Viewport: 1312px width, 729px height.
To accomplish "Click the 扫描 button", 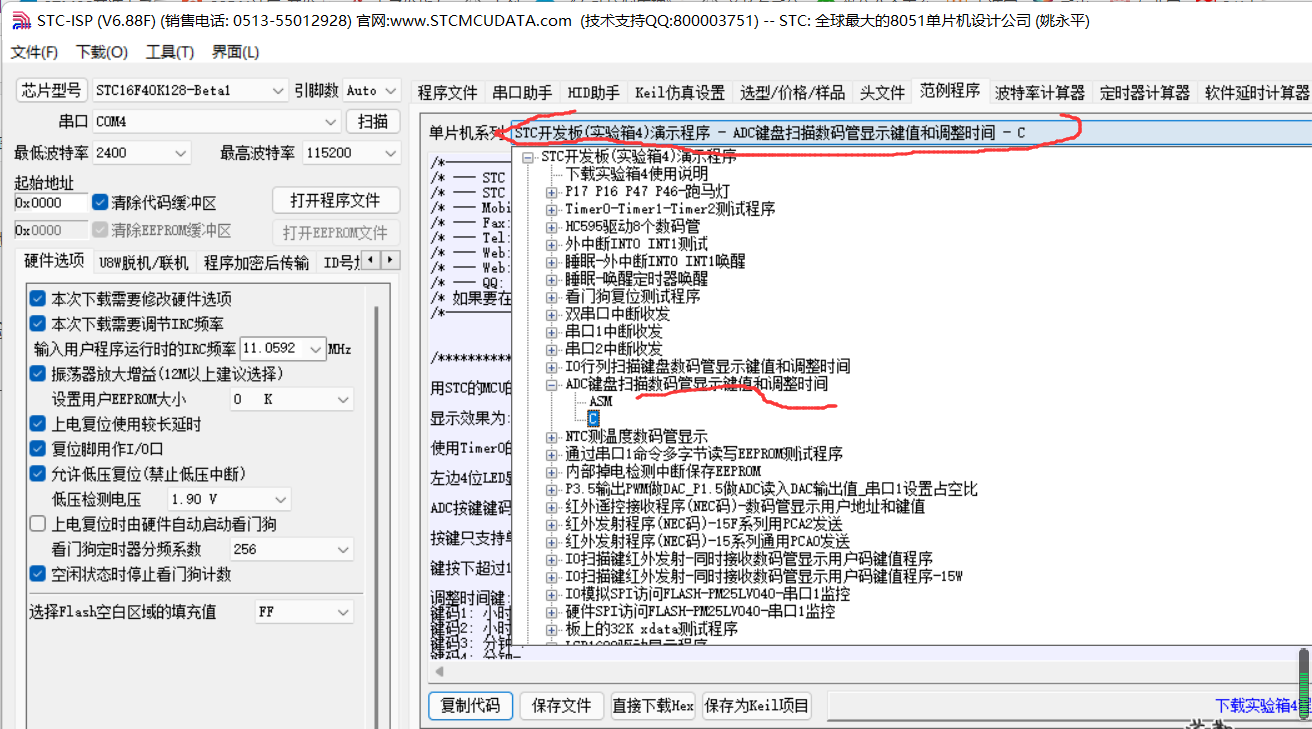I will pos(373,122).
